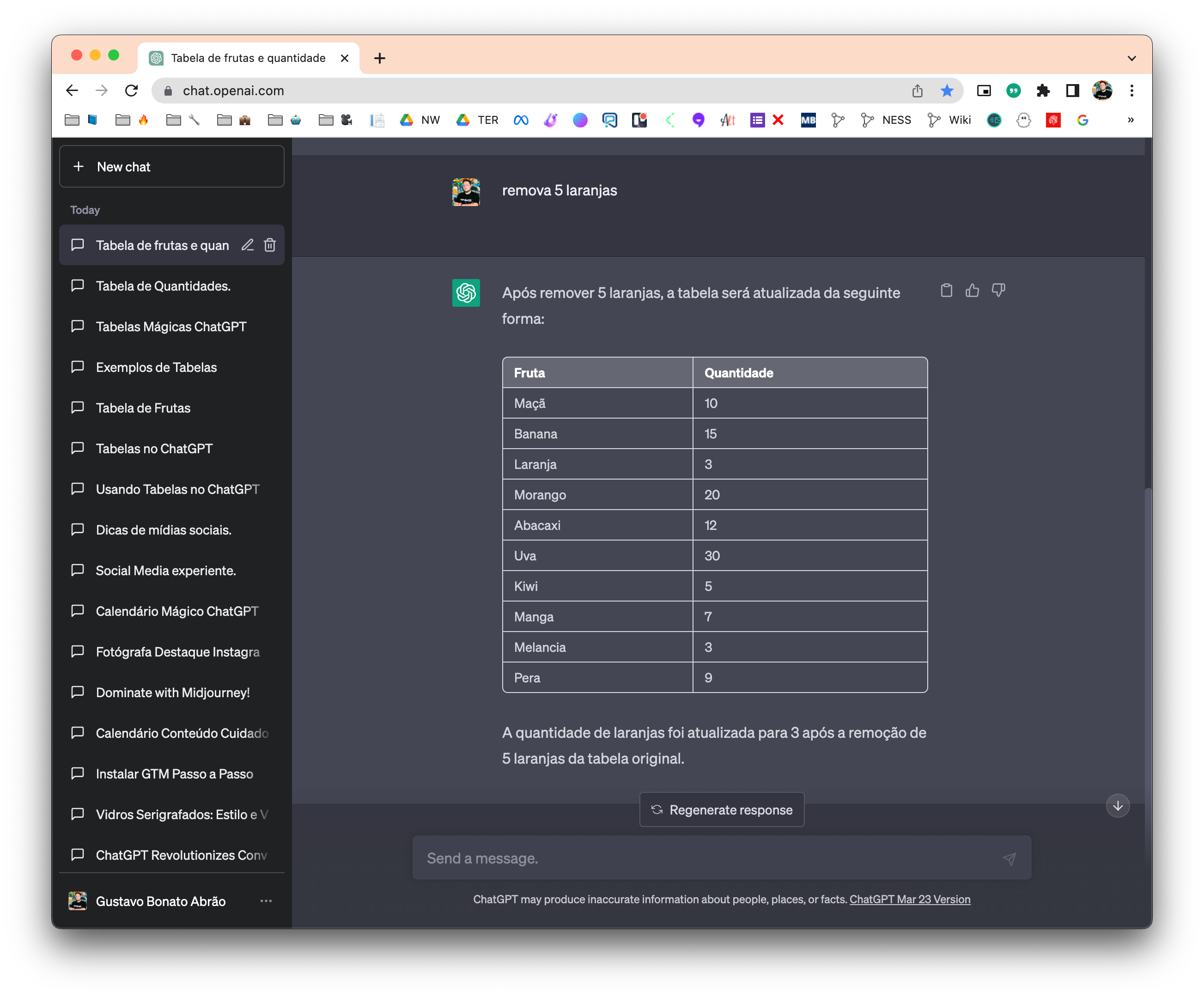Click the share page icon in address bar

(x=918, y=91)
